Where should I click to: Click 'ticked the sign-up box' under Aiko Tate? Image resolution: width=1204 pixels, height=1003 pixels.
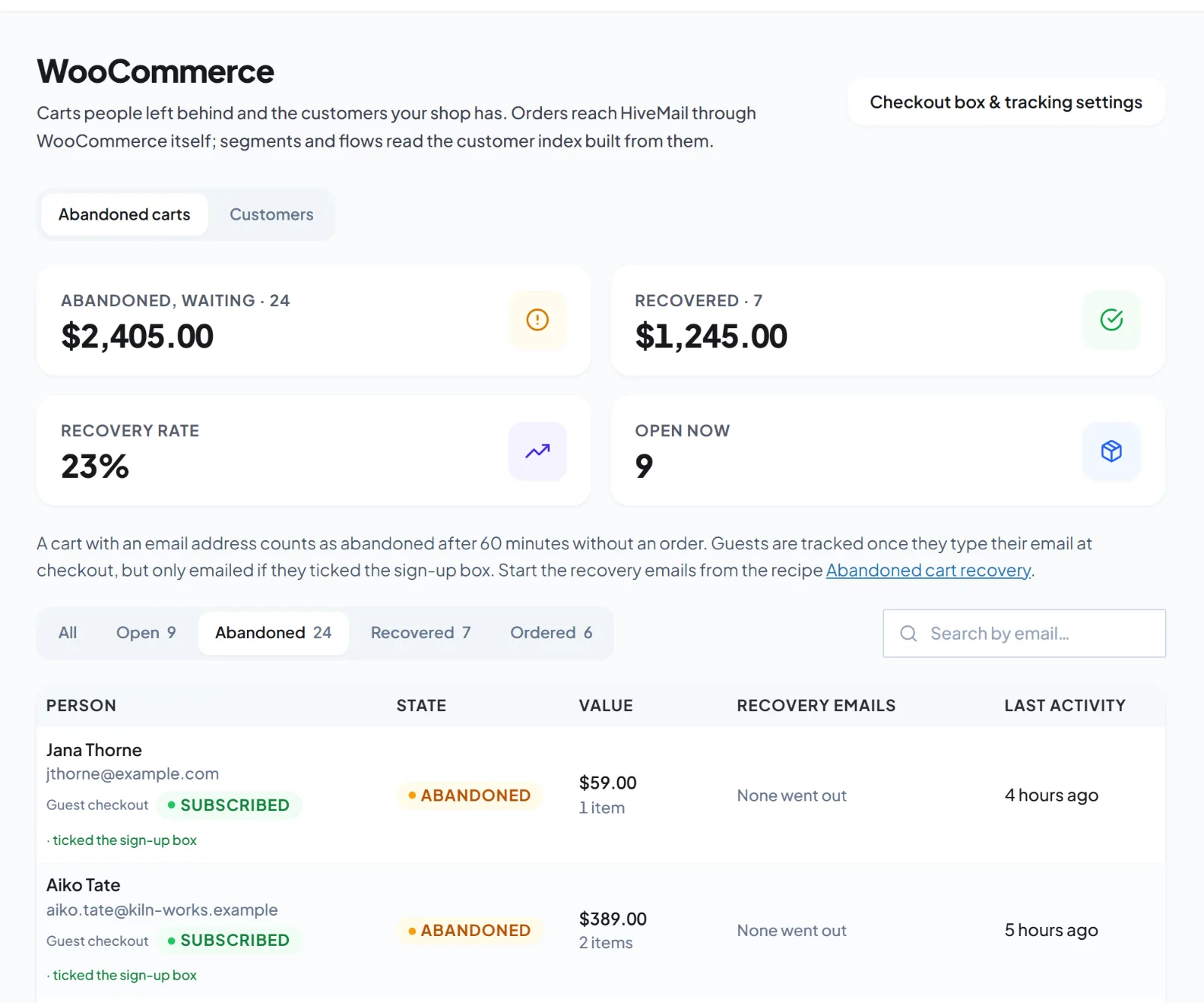click(125, 975)
